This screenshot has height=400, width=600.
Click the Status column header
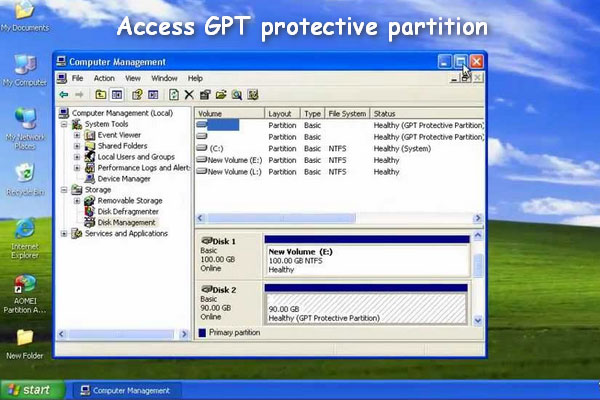pos(427,114)
